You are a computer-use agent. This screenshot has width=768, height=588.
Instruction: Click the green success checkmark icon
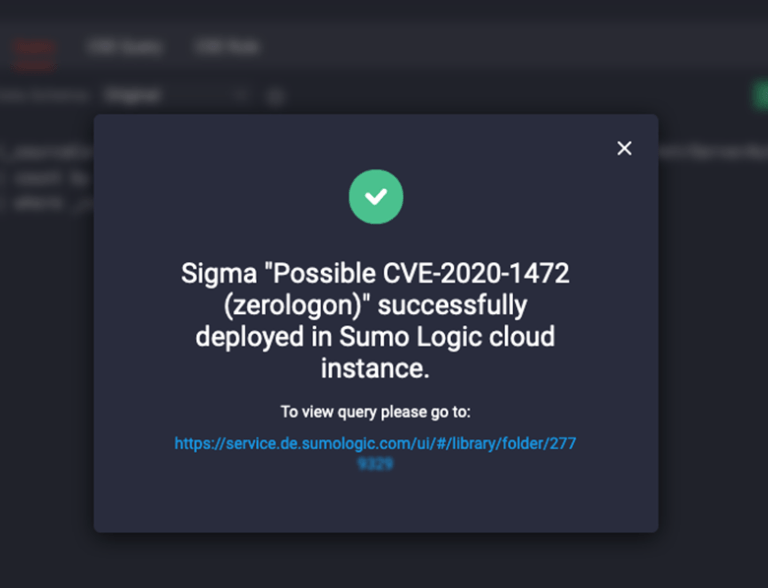point(376,197)
